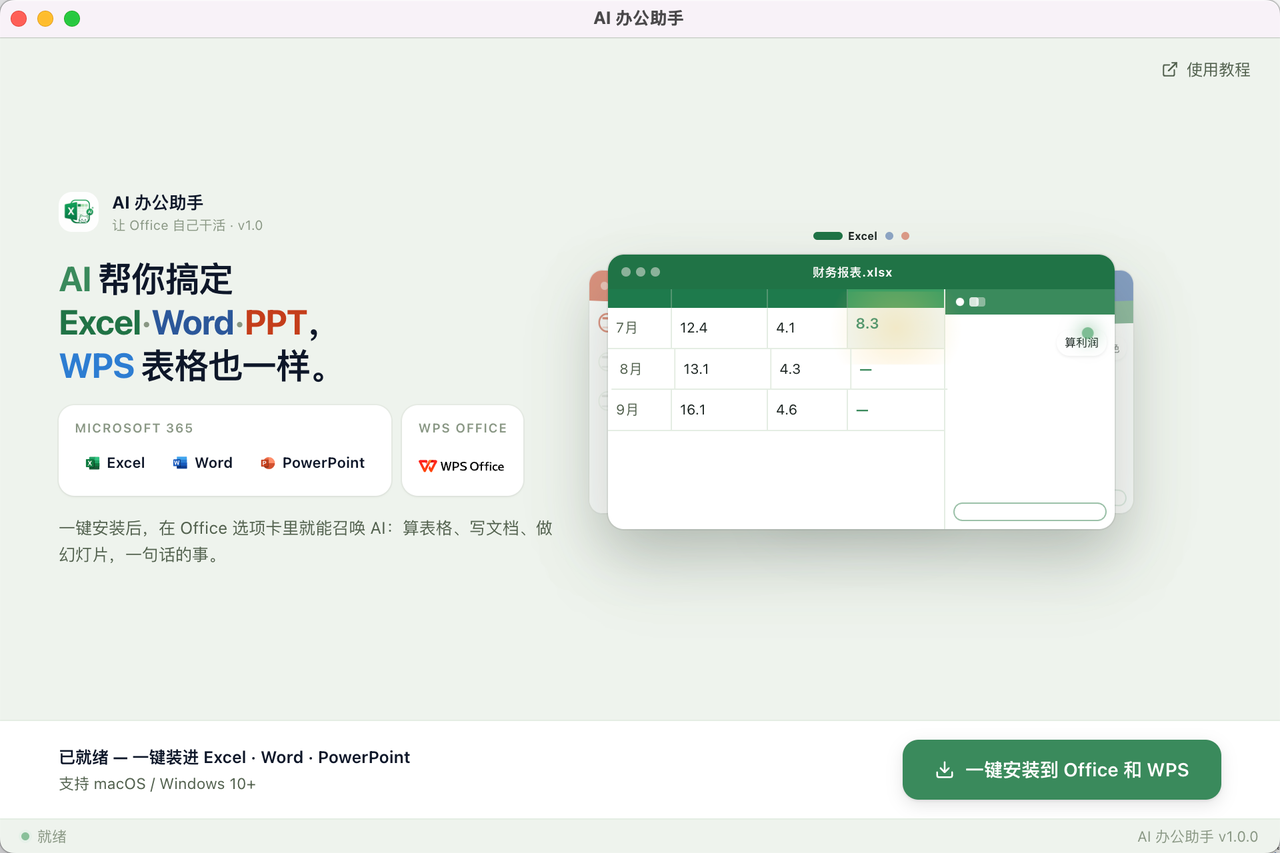This screenshot has height=853, width=1280.
Task: Zoom the window with the green button
Action: 72,18
